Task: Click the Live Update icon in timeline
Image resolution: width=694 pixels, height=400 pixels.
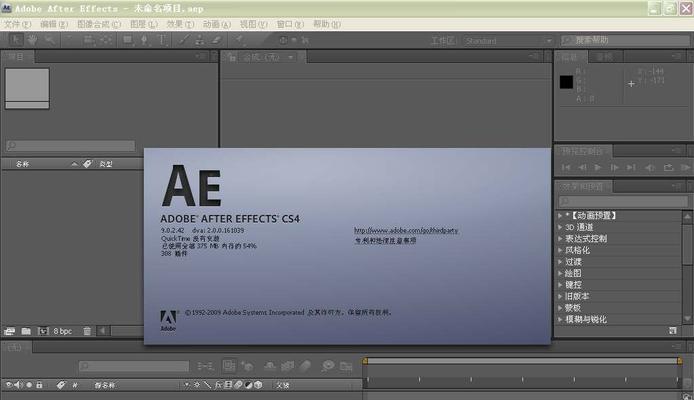Action: 229,365
